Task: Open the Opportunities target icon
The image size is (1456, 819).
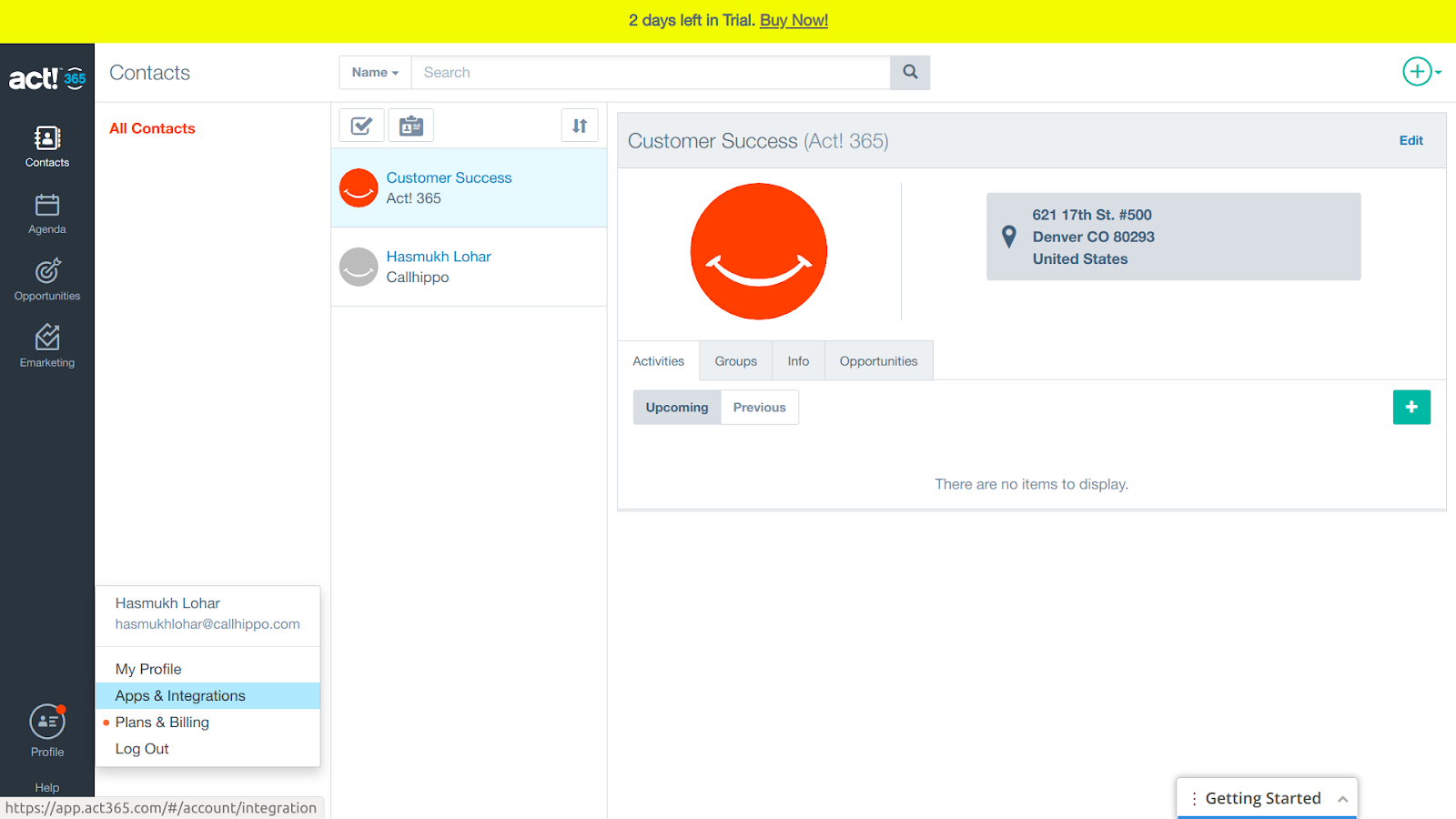Action: (47, 271)
